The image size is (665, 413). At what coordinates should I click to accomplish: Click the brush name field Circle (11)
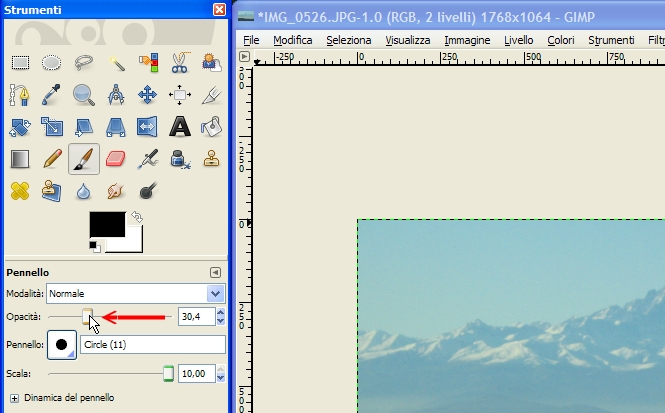153,345
